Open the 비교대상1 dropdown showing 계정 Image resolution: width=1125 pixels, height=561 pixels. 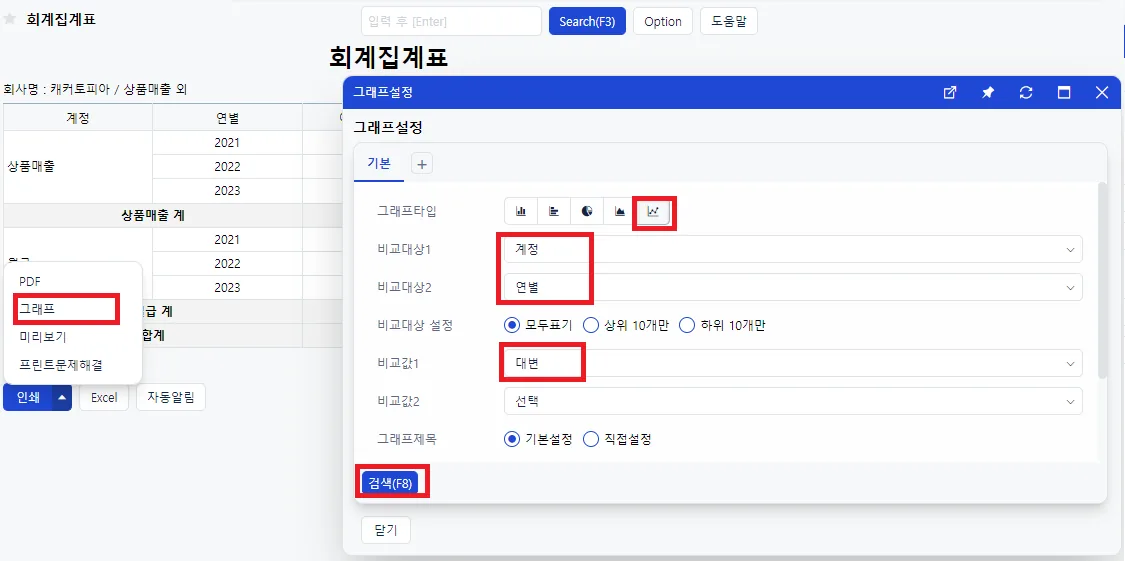coord(793,249)
